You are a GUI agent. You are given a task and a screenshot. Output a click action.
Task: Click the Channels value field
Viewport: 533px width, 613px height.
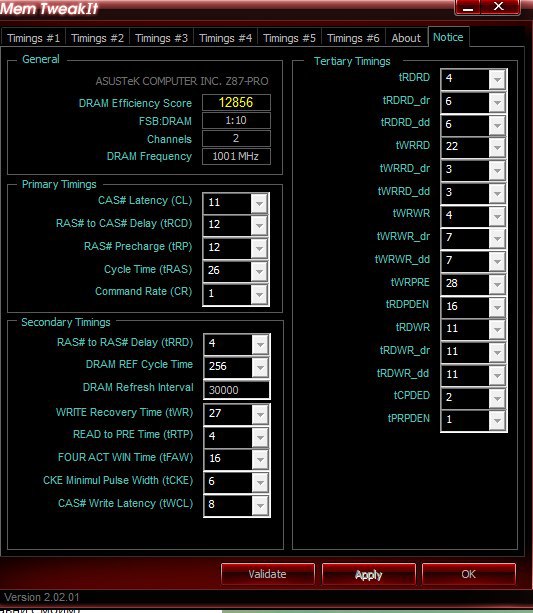pos(236,138)
